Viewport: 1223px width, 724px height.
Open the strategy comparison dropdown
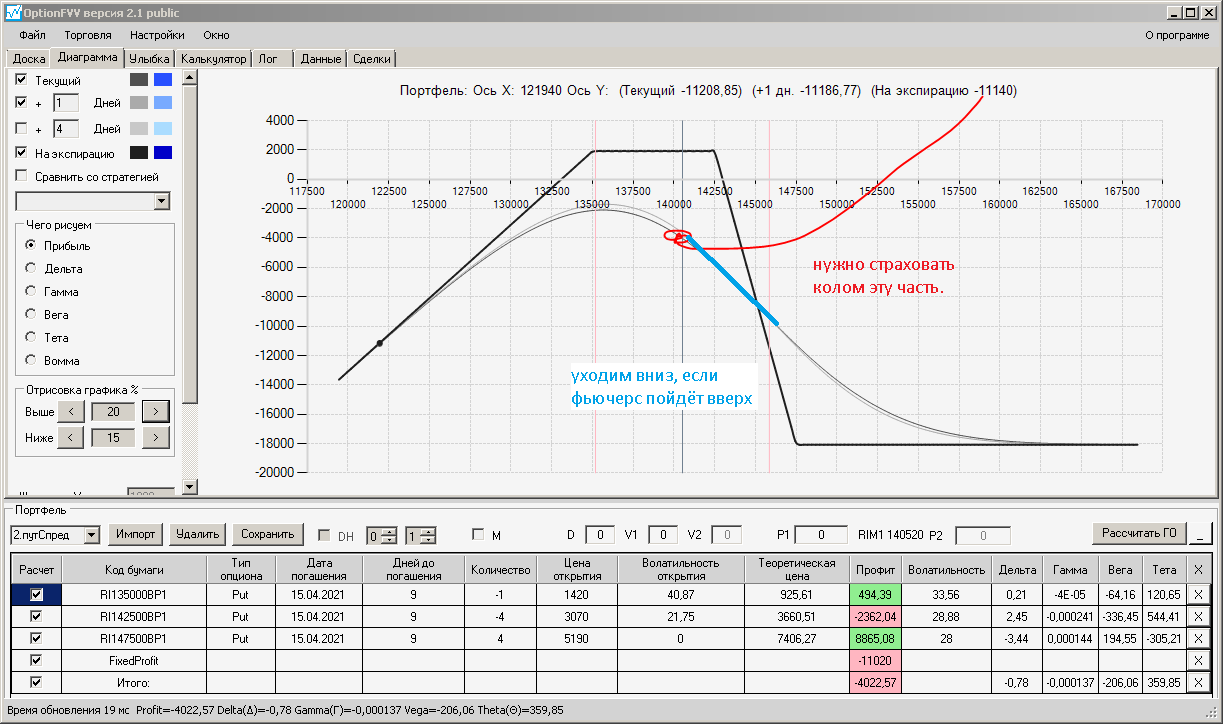[162, 201]
